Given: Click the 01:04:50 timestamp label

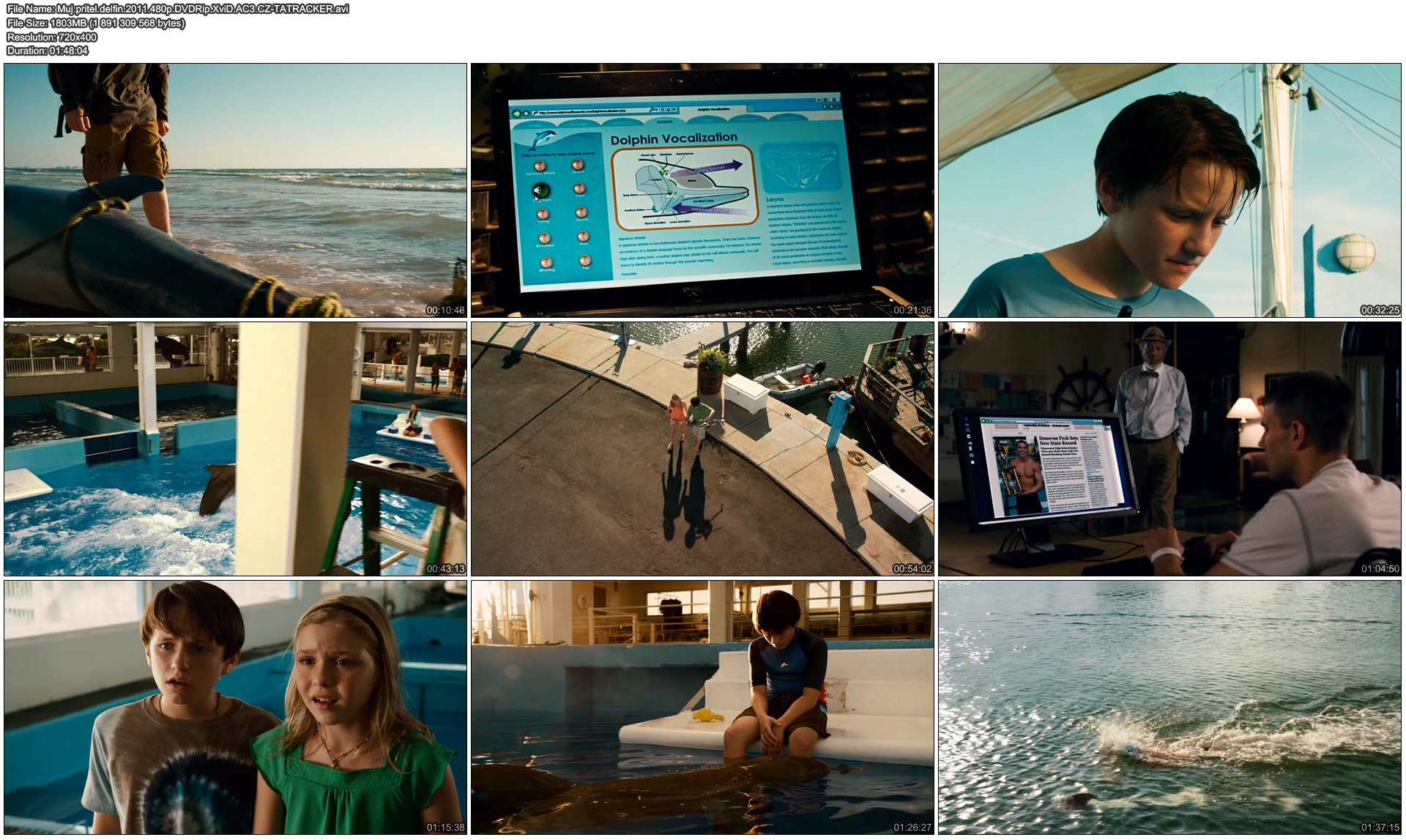Looking at the screenshot, I should point(1380,568).
